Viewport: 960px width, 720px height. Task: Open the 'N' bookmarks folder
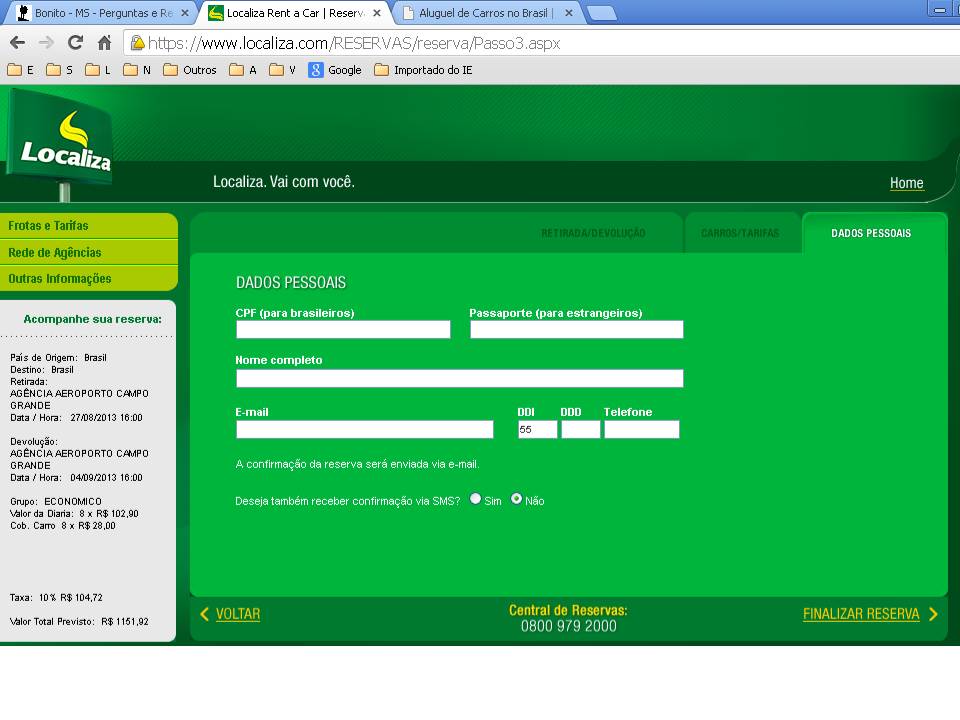(x=137, y=70)
